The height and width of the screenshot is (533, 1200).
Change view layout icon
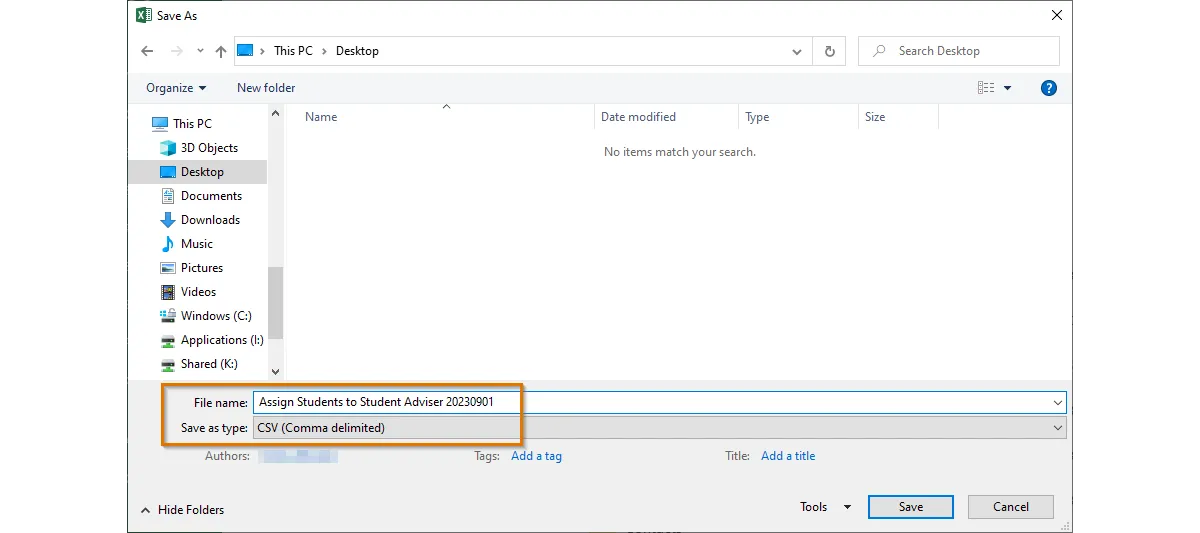coord(986,88)
